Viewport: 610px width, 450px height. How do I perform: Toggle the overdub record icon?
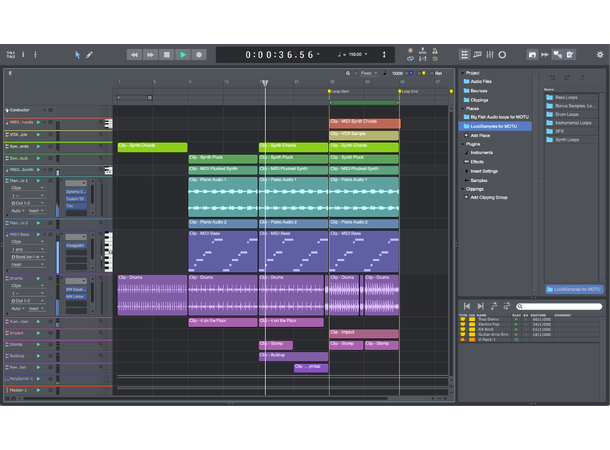tap(410, 51)
